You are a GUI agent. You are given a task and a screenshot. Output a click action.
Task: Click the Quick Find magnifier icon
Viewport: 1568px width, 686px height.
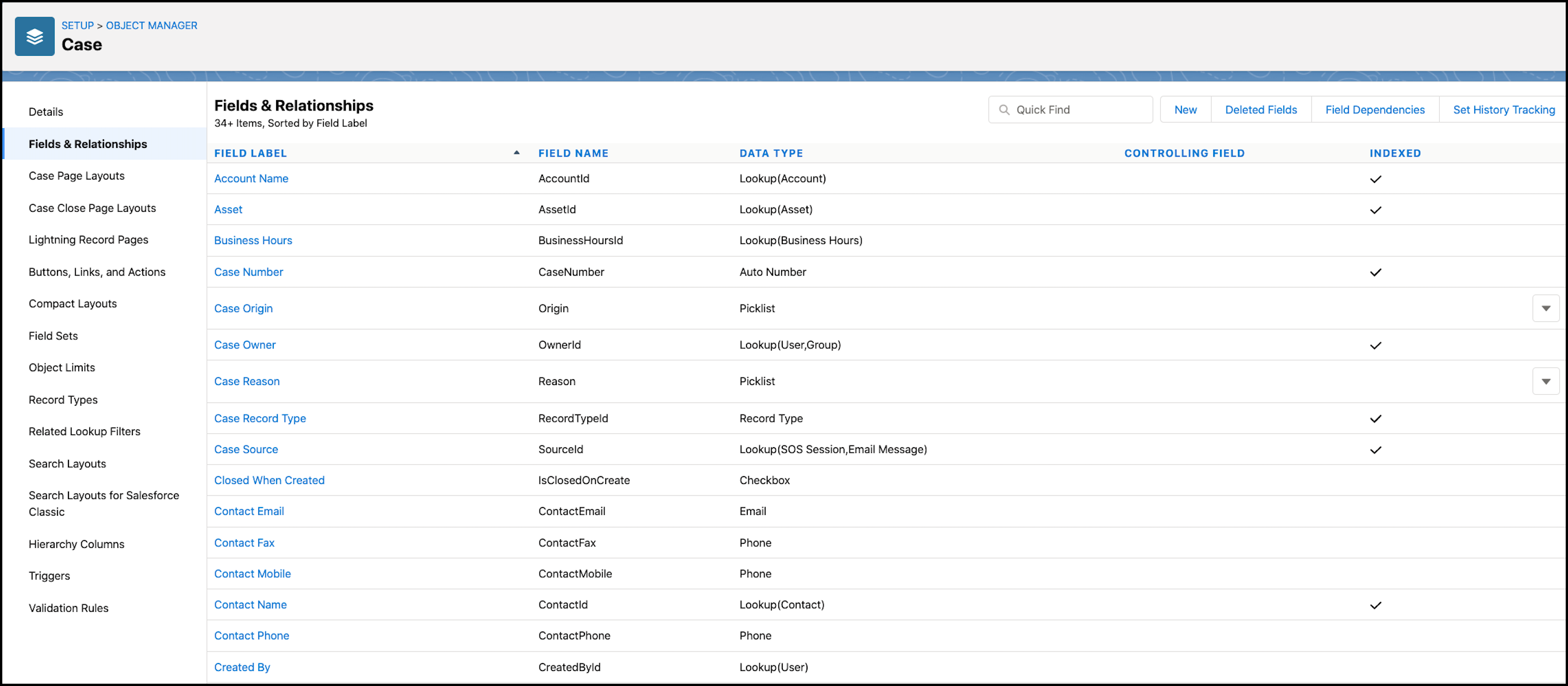pyautogui.click(x=1005, y=110)
